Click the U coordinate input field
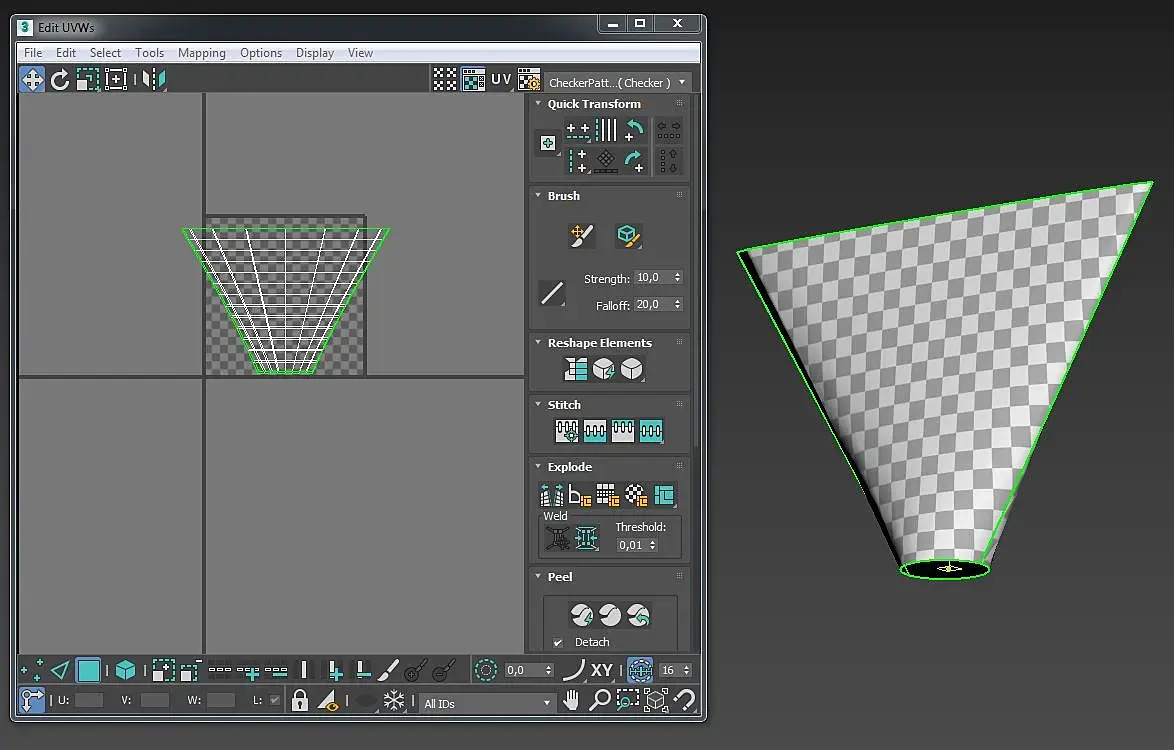1174x750 pixels. (x=89, y=701)
